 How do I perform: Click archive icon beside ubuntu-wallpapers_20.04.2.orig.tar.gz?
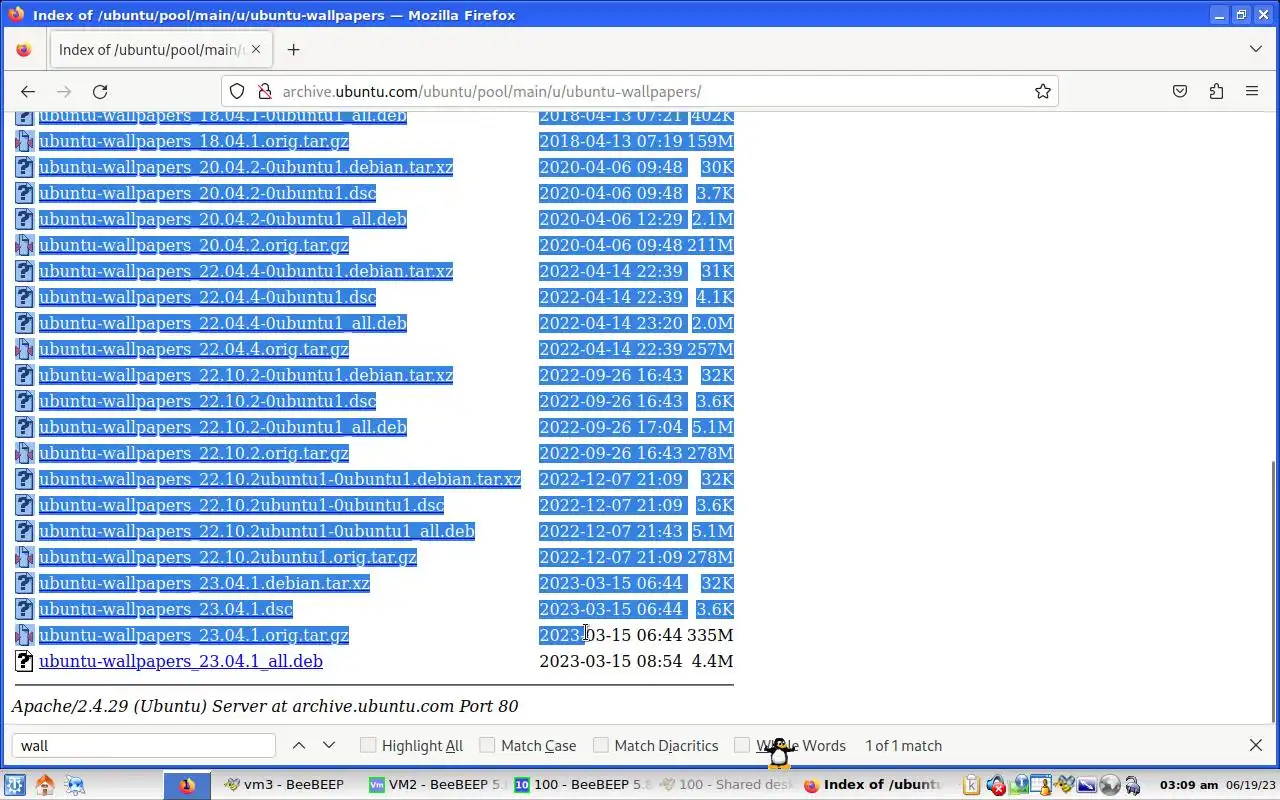(24, 245)
